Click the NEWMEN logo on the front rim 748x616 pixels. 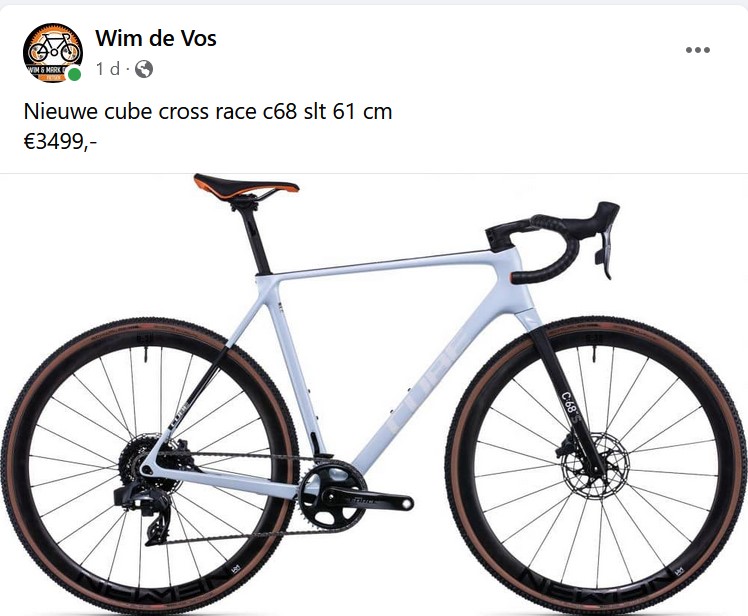(x=596, y=583)
